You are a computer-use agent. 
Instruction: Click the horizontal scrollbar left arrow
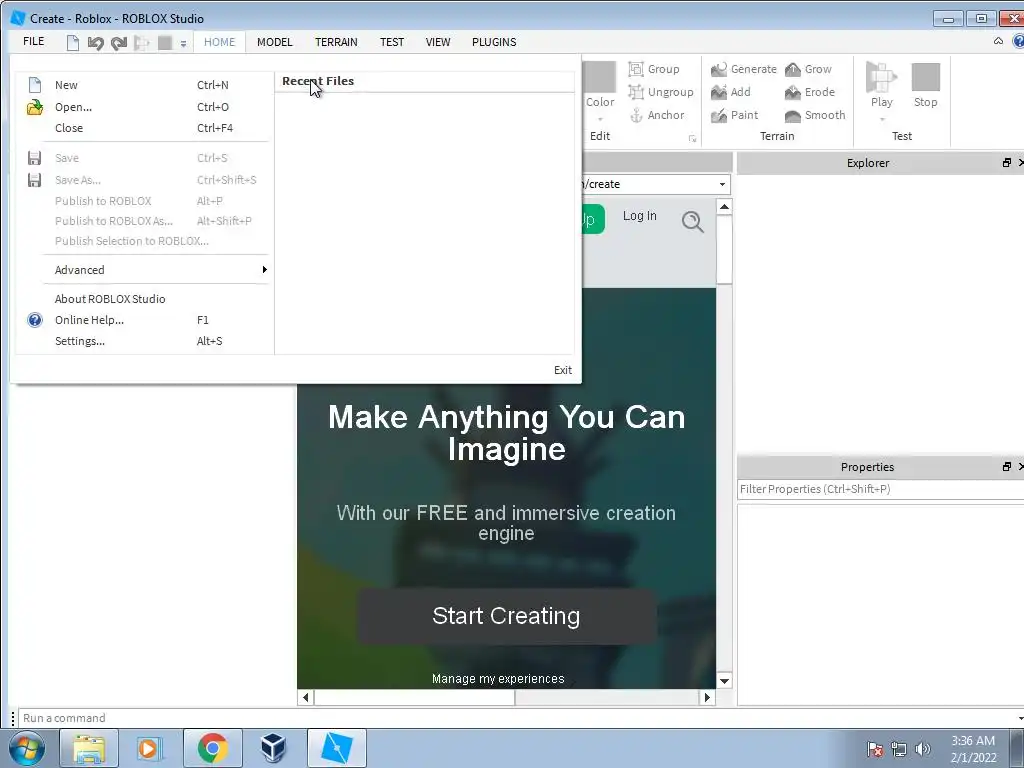pyautogui.click(x=306, y=697)
